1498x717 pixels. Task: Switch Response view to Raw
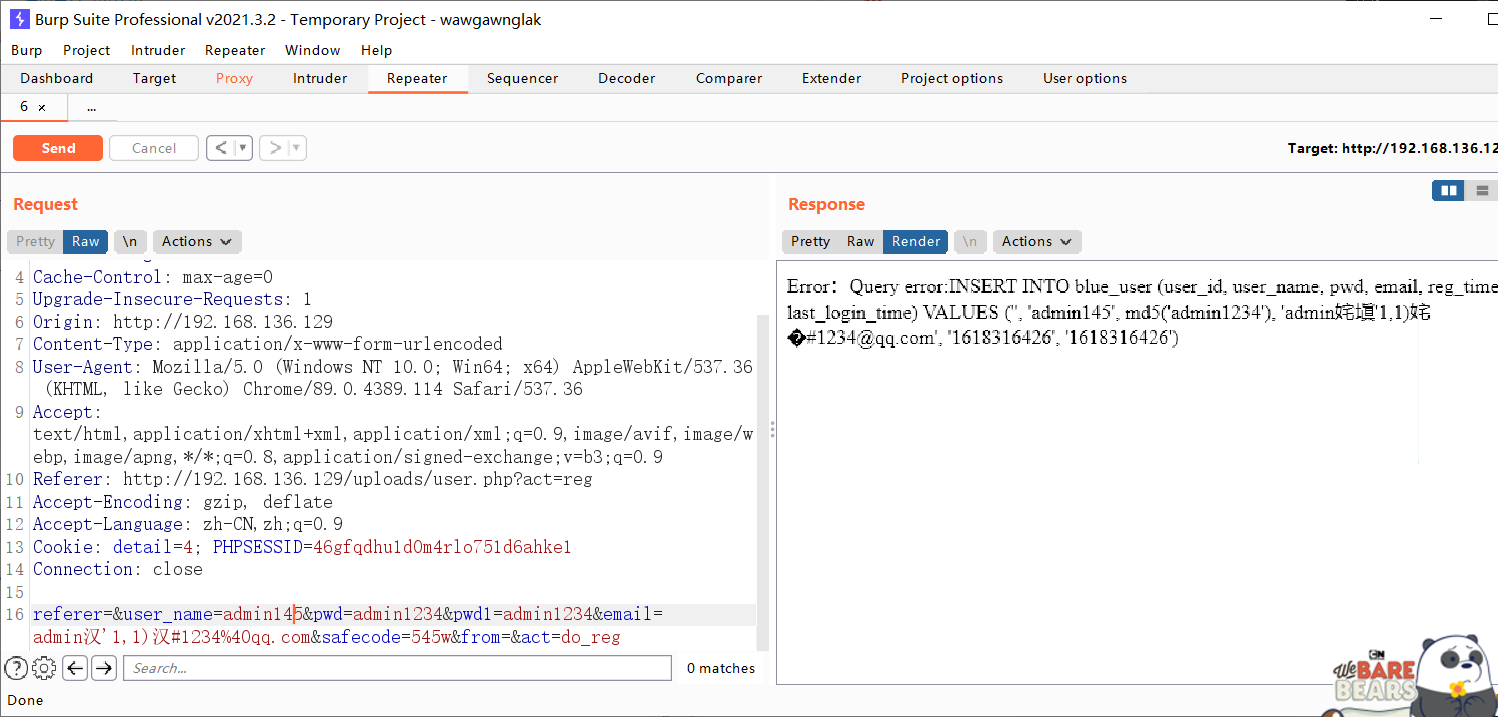[860, 241]
